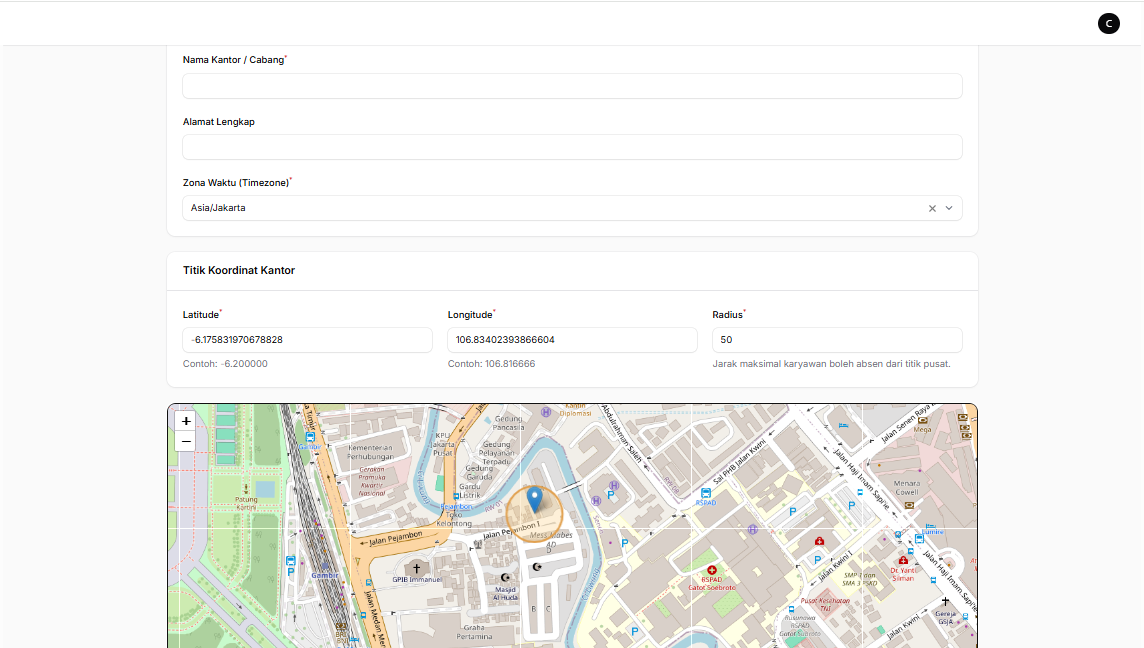Viewport: 1144px width, 648px height.
Task: Click the hospital icon near Dr. Yanti Siiman
Action: pyautogui.click(x=904, y=561)
